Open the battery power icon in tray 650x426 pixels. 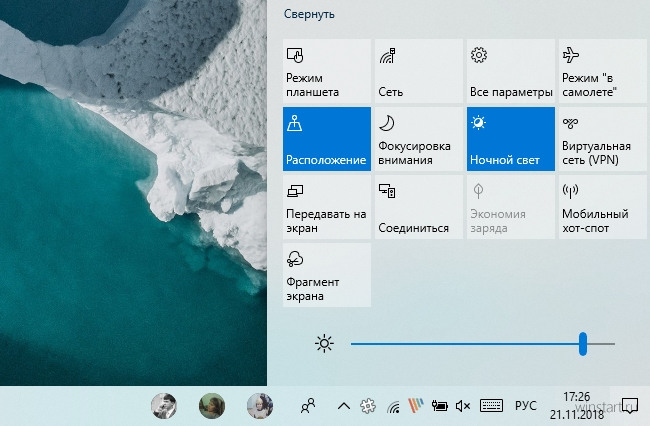pos(439,406)
